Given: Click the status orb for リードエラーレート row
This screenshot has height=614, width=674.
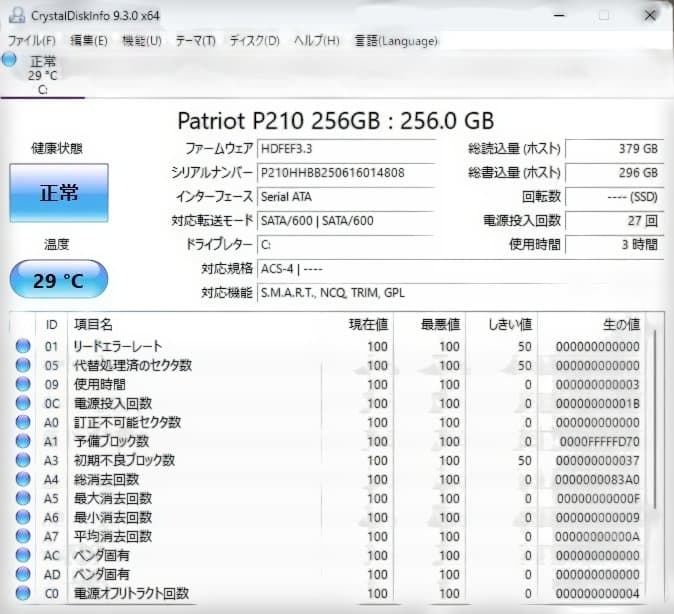Looking at the screenshot, I should [x=23, y=346].
